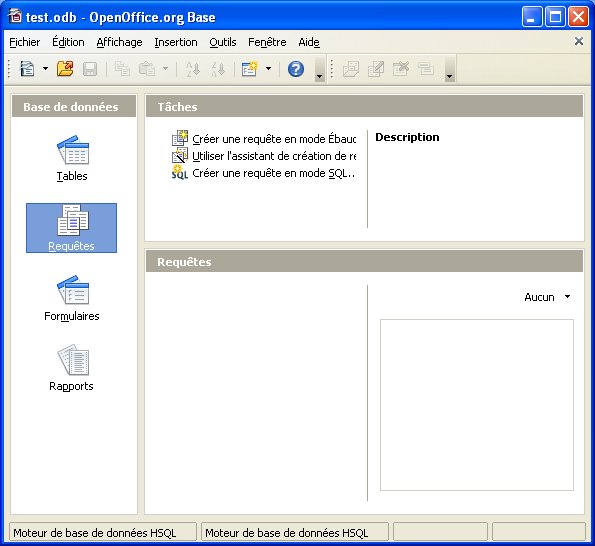595x546 pixels.
Task: Close the OpenOffice Base window
Action: point(578,17)
